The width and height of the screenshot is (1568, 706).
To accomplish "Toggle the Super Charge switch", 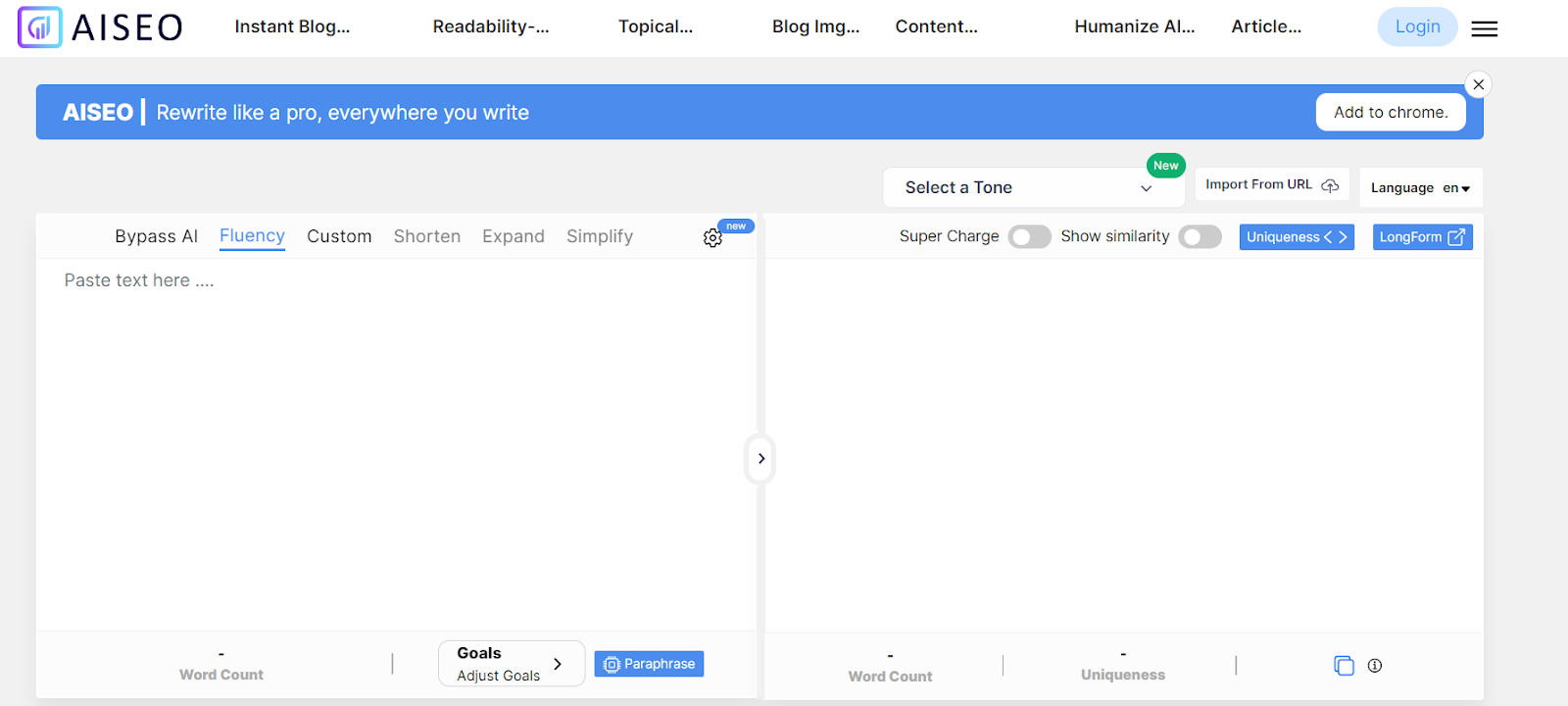I will (x=1029, y=237).
